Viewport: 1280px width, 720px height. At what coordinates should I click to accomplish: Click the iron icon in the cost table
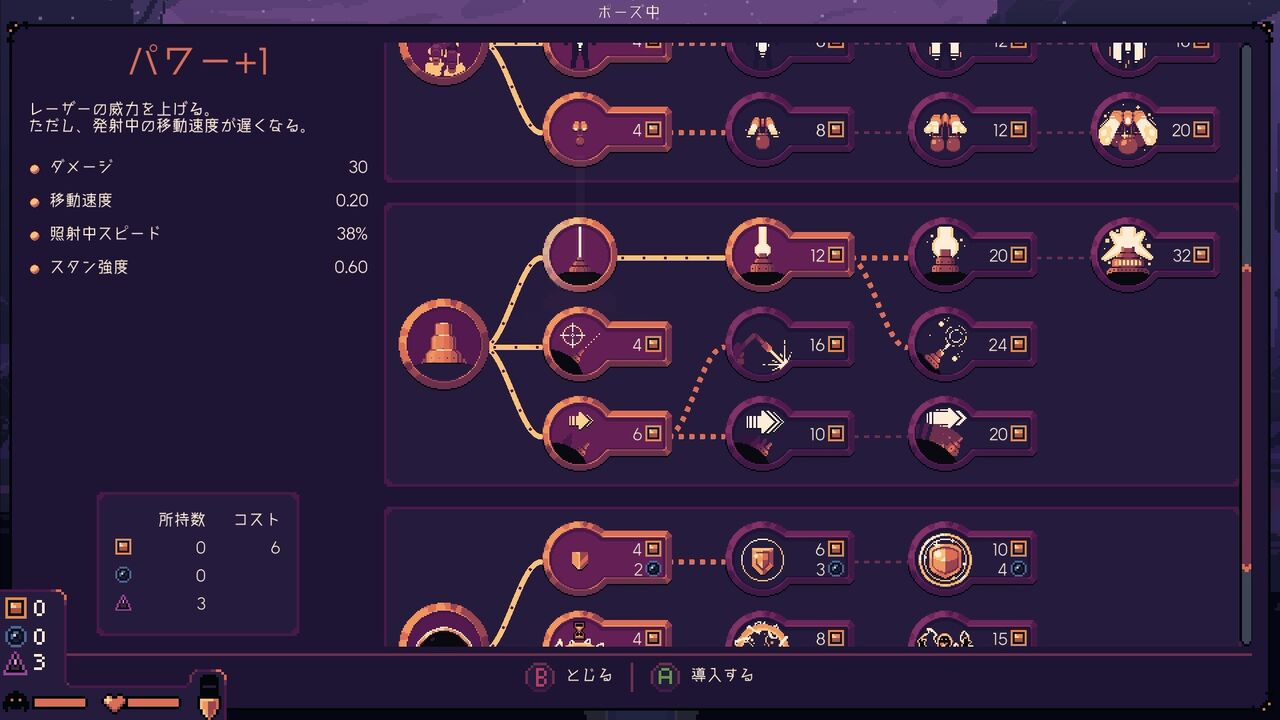pyautogui.click(x=123, y=547)
